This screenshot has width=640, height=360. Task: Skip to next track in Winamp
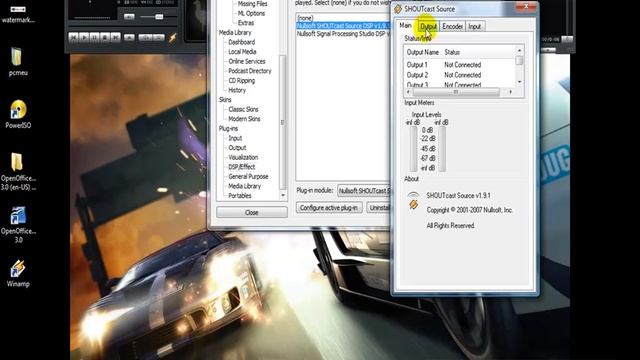point(116,38)
